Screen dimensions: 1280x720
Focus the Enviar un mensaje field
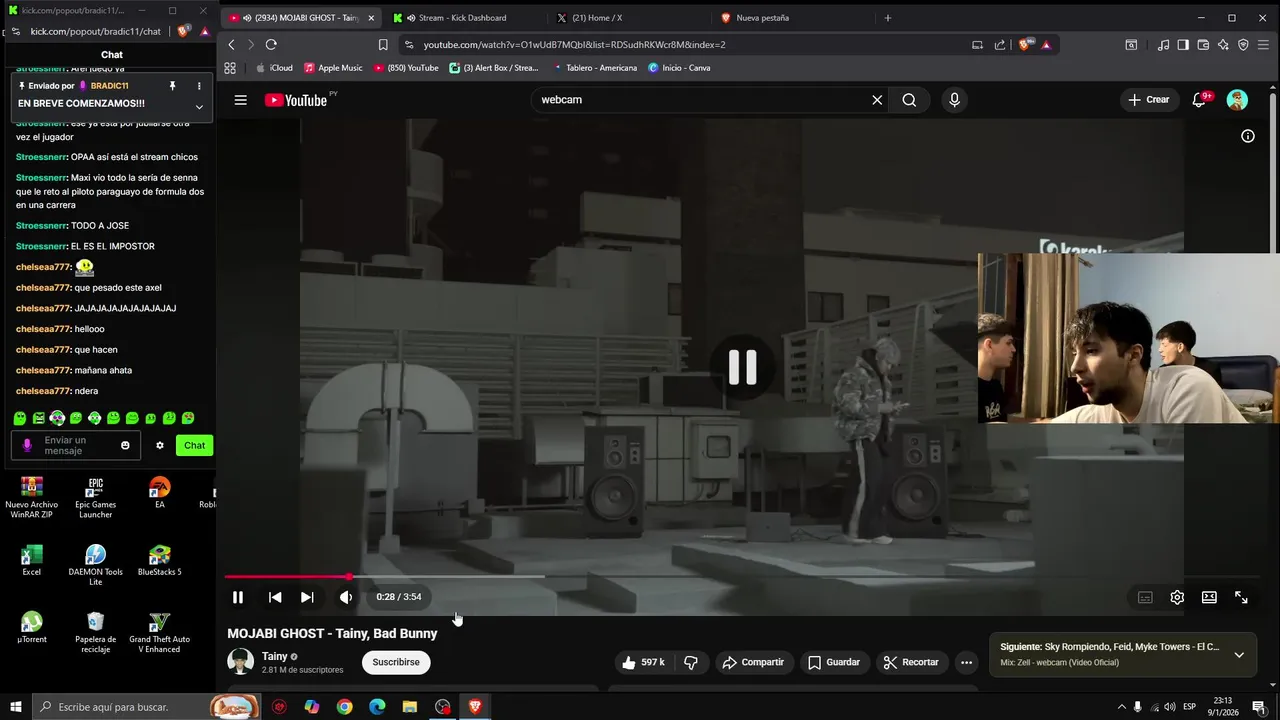click(x=74, y=445)
